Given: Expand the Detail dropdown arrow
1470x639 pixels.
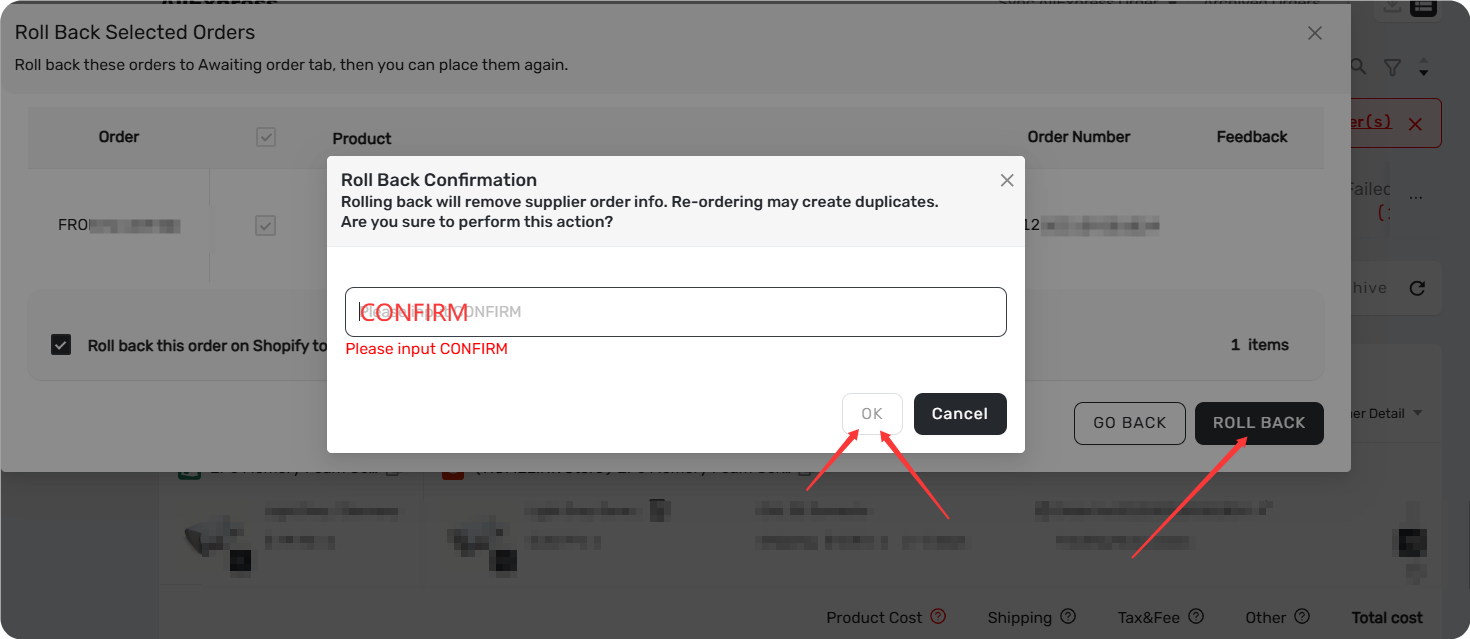Looking at the screenshot, I should coord(1418,413).
